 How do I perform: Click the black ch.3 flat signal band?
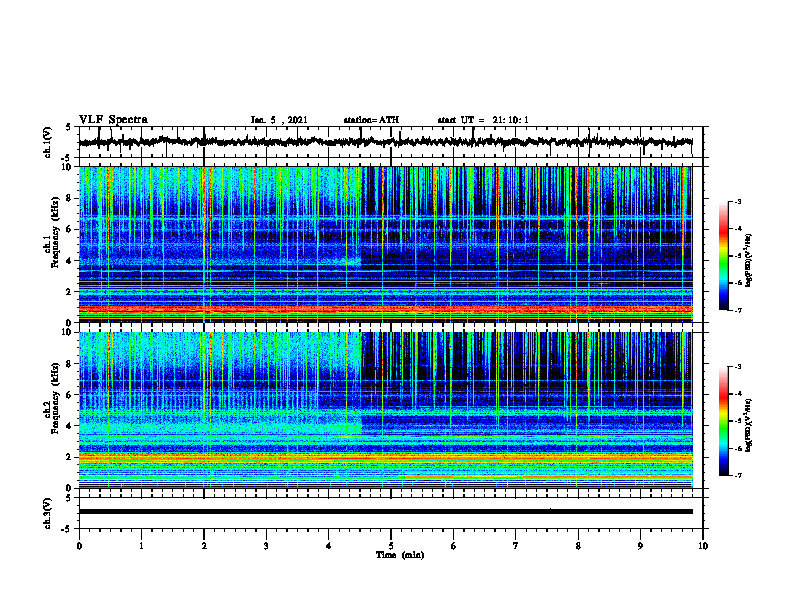(x=385, y=512)
